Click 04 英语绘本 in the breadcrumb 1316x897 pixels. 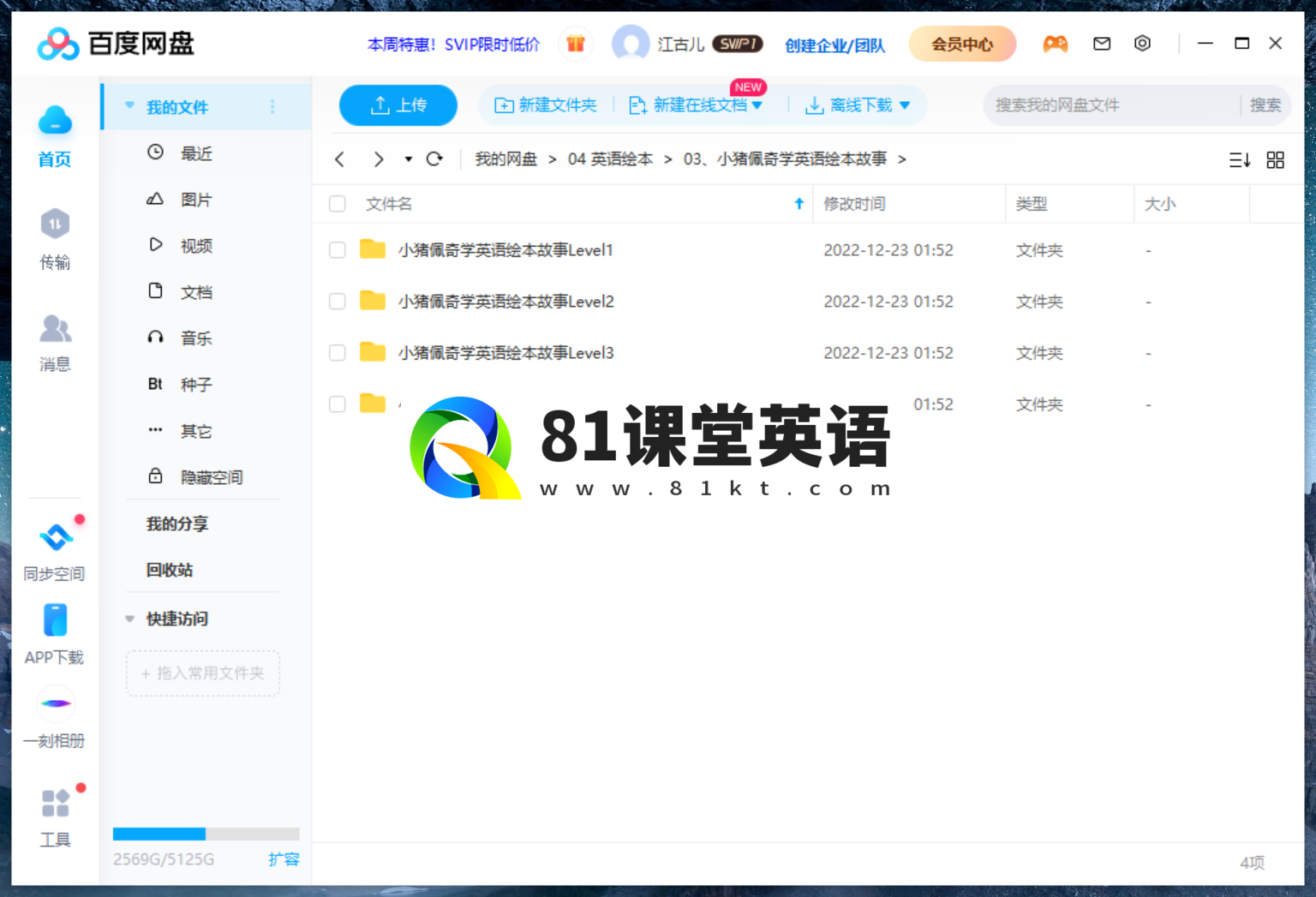coord(610,159)
